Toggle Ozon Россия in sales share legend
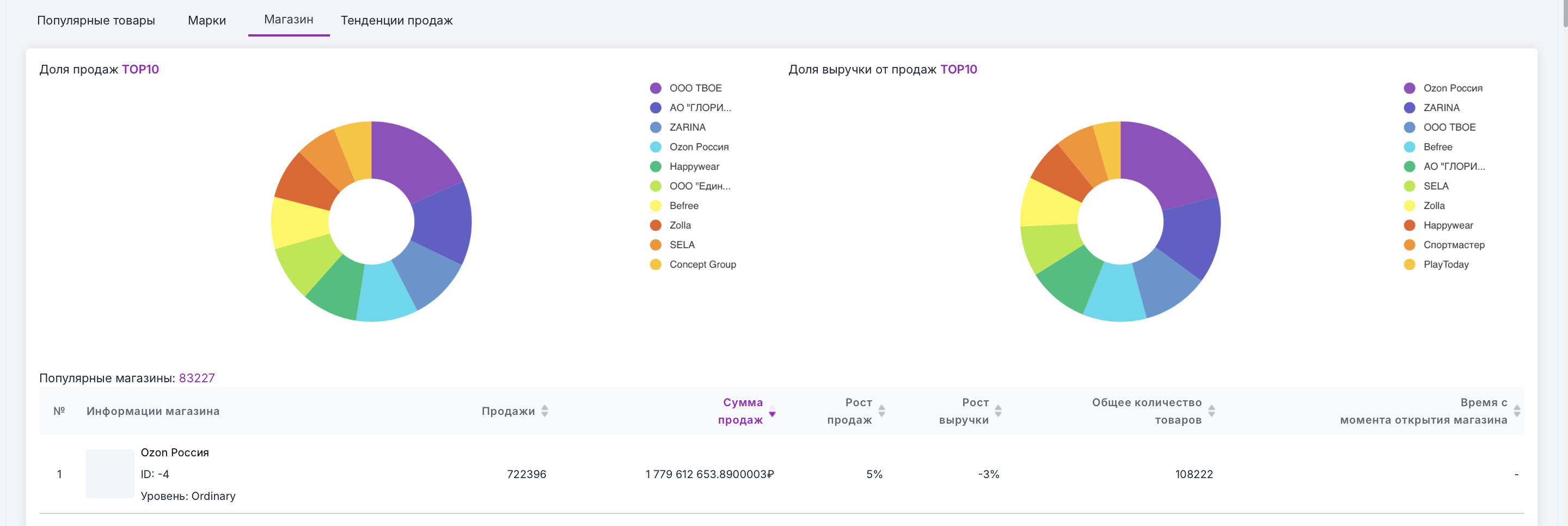 (690, 146)
